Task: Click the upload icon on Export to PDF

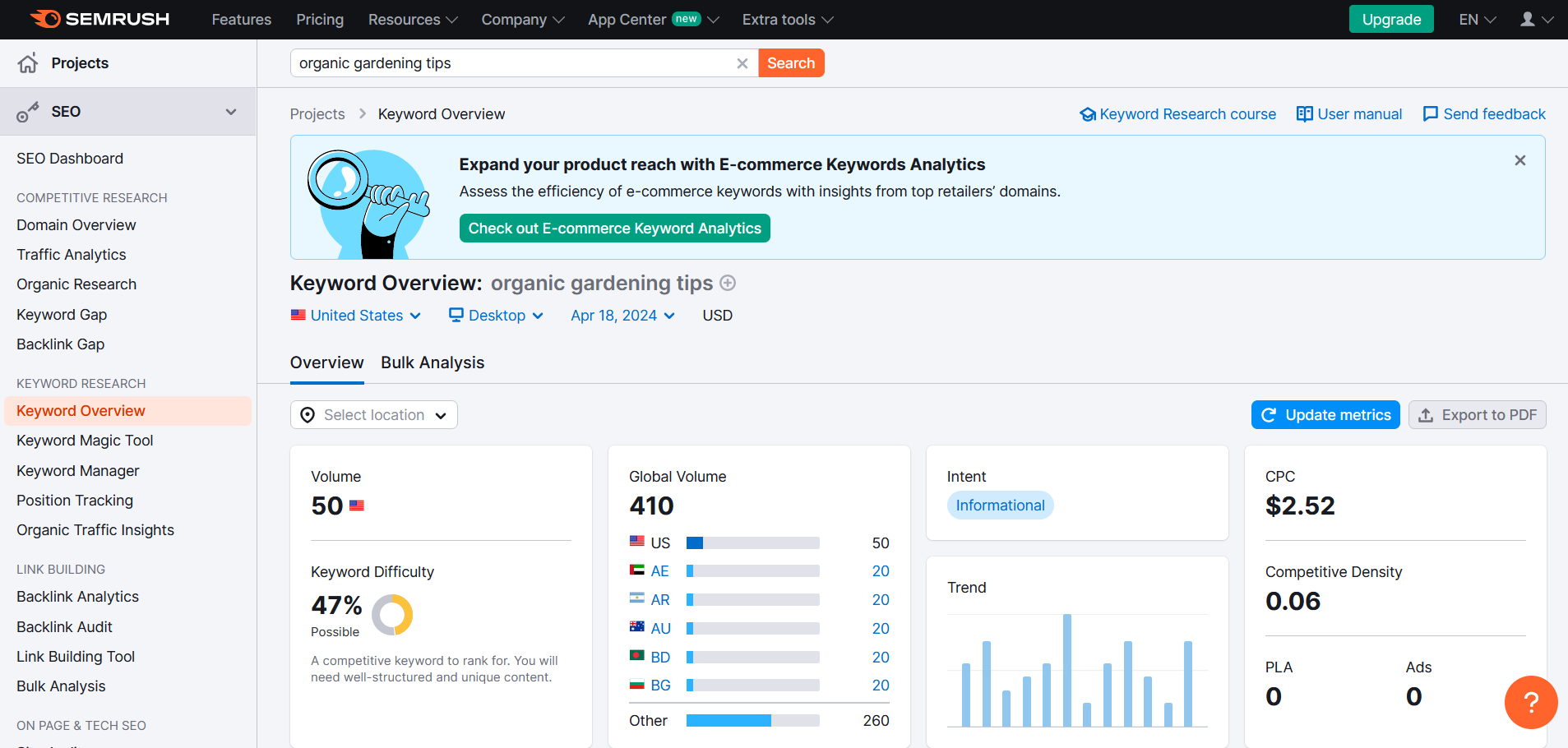Action: pos(1426,415)
